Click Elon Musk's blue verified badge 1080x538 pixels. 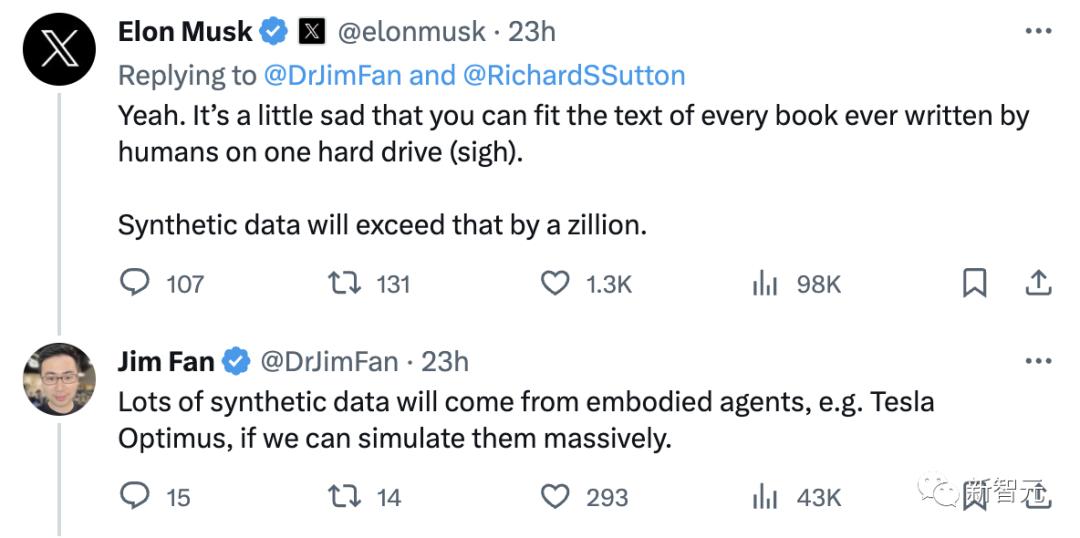tap(273, 32)
